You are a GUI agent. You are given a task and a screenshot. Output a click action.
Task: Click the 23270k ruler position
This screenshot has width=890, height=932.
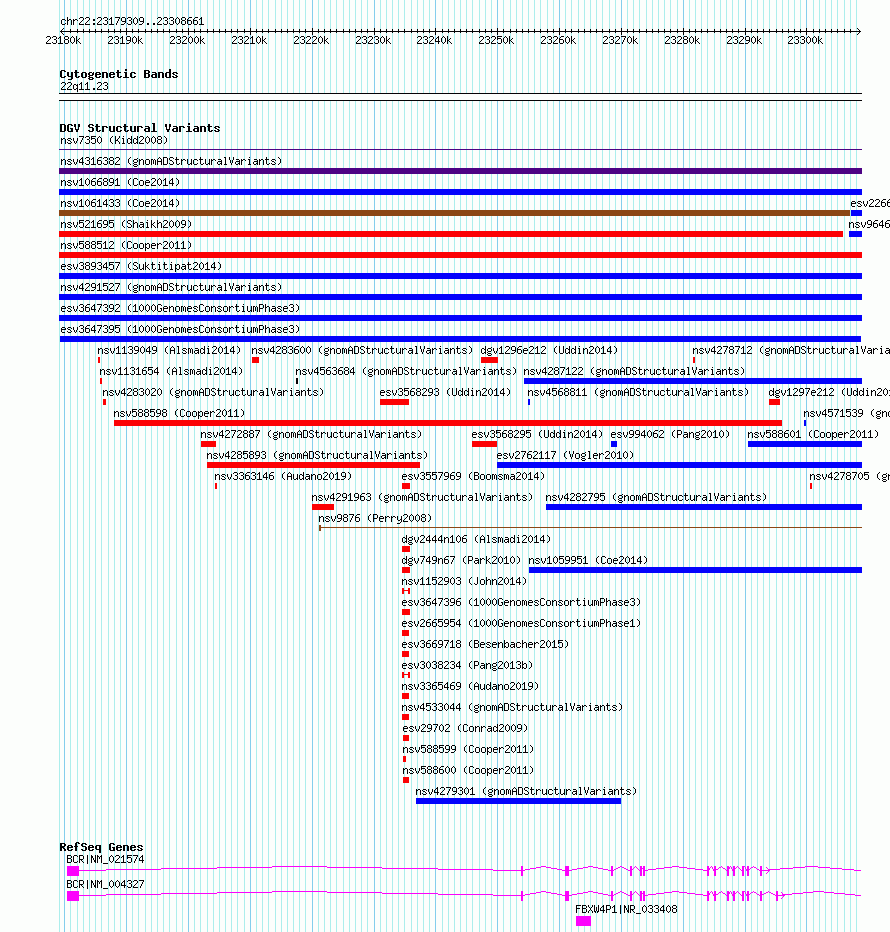click(x=620, y=40)
